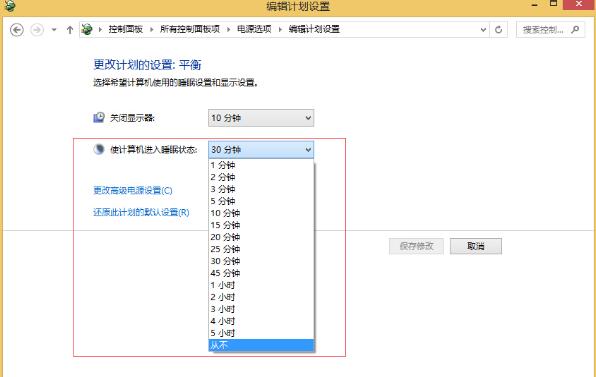Screen dimensions: 596x377
Task: Expand the address bar history dropdown
Action: point(483,30)
